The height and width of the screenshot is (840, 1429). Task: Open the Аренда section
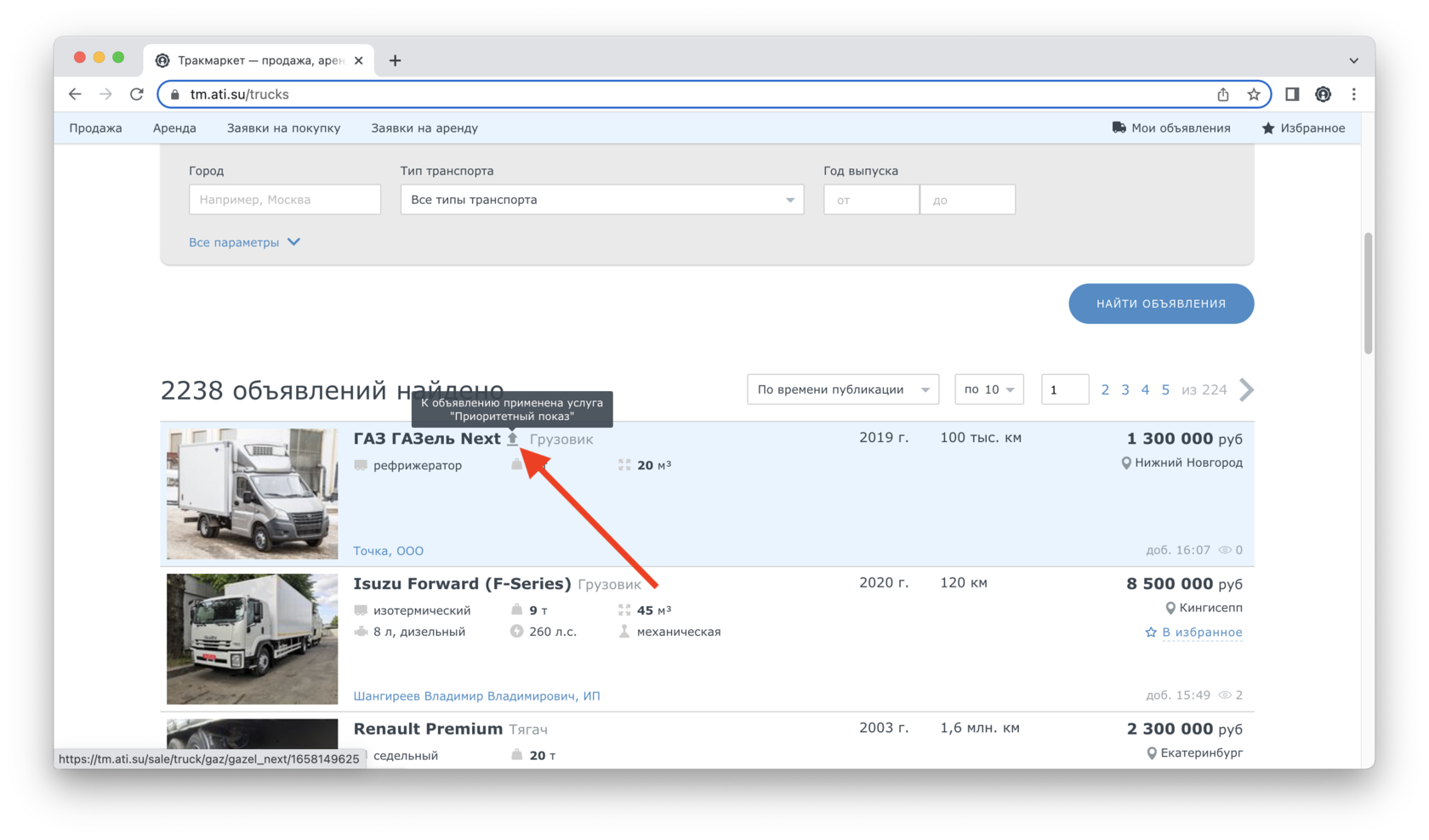pyautogui.click(x=174, y=128)
